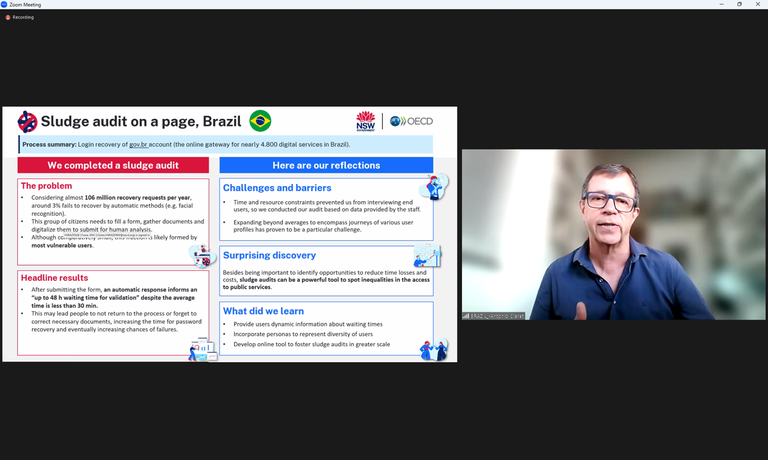768x460 pixels.
Task: Click the shared slide presentation area
Action: 230,234
